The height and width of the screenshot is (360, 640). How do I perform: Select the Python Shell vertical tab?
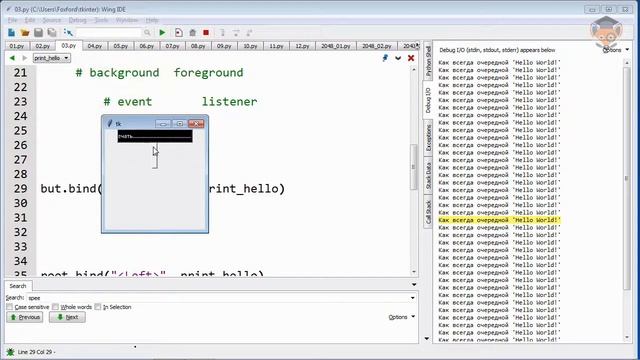pos(428,61)
